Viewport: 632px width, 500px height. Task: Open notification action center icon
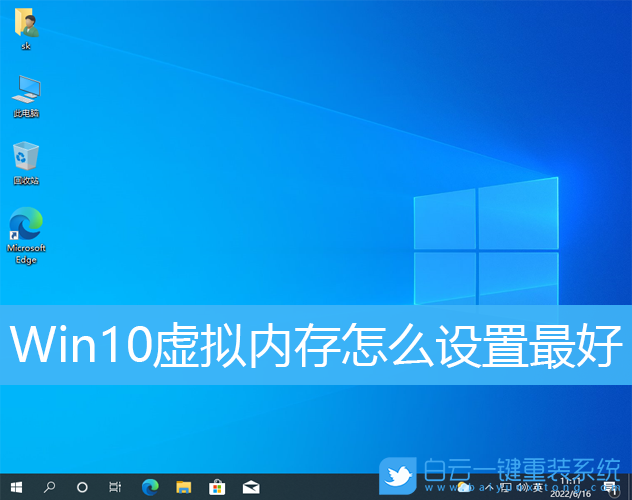[611, 488]
